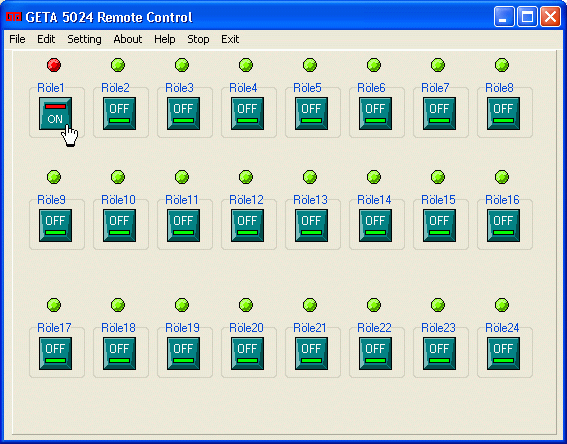Switch on the Röle2 relay
This screenshot has height=444, width=567.
pyautogui.click(x=119, y=114)
